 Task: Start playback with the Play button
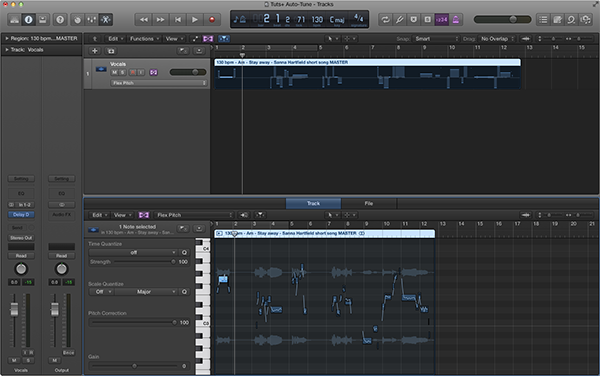coord(195,20)
